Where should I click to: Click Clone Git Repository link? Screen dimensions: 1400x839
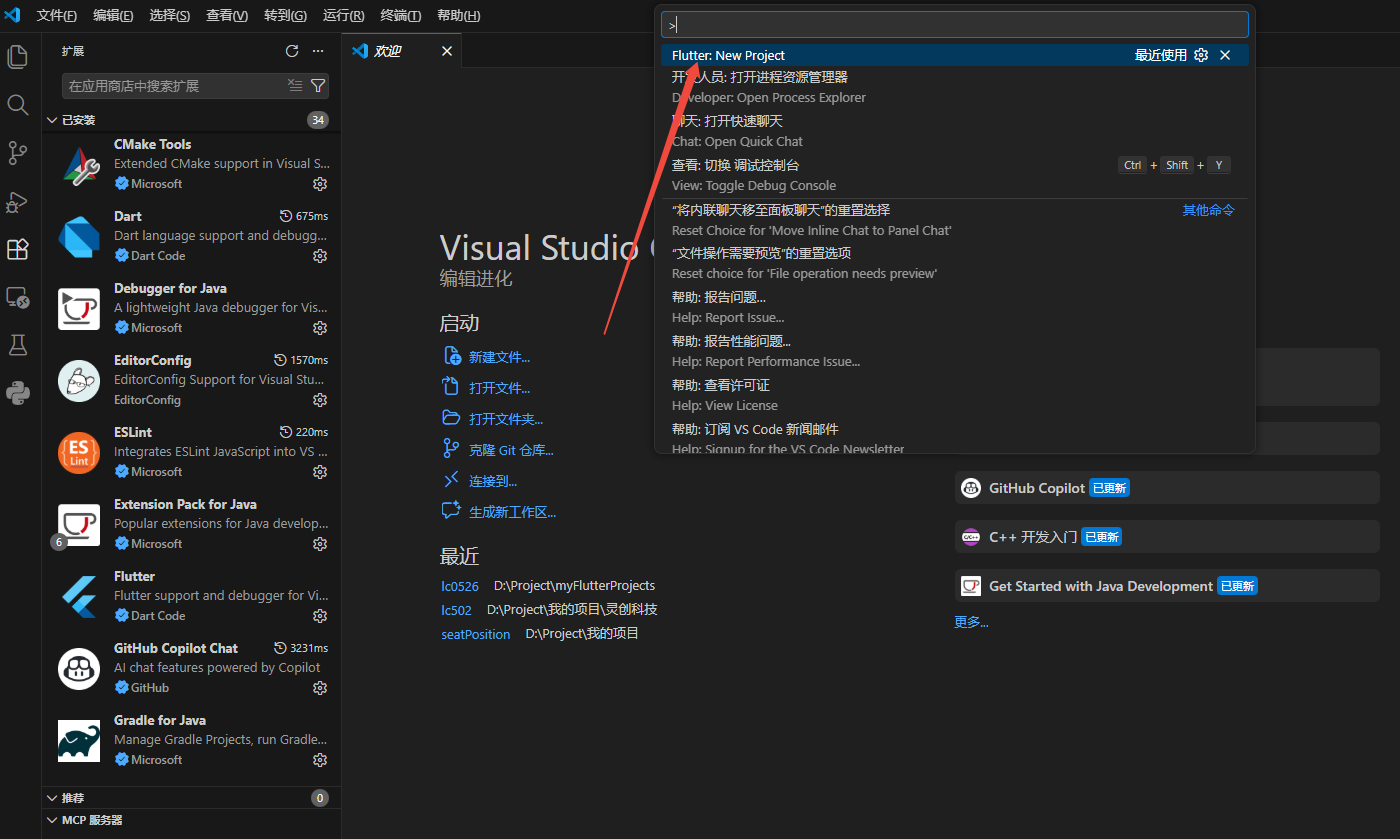point(498,450)
